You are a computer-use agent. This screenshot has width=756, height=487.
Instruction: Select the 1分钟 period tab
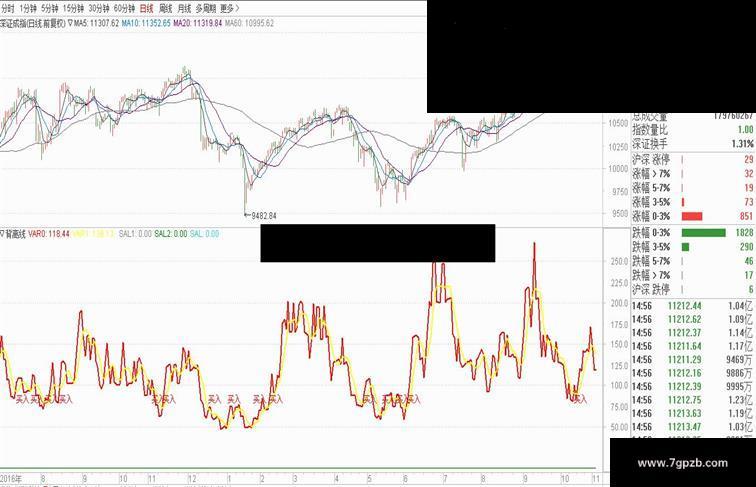[28, 9]
